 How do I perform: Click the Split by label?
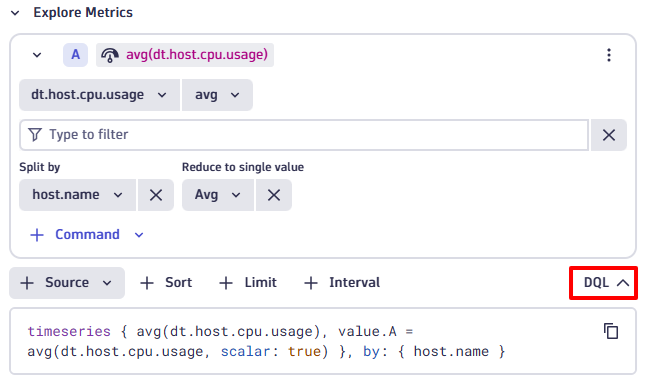pos(40,167)
